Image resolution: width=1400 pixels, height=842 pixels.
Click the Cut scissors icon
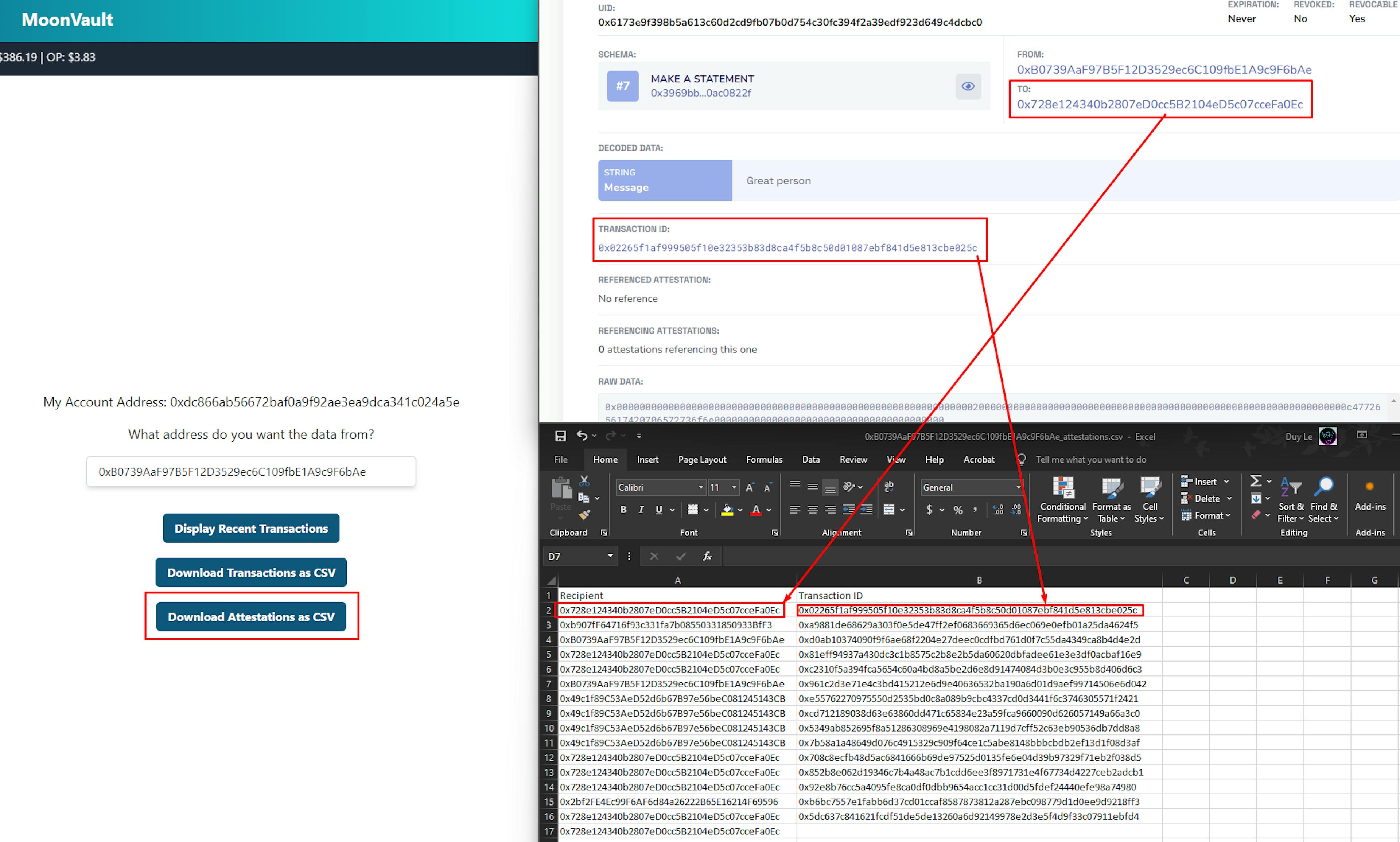coord(584,480)
